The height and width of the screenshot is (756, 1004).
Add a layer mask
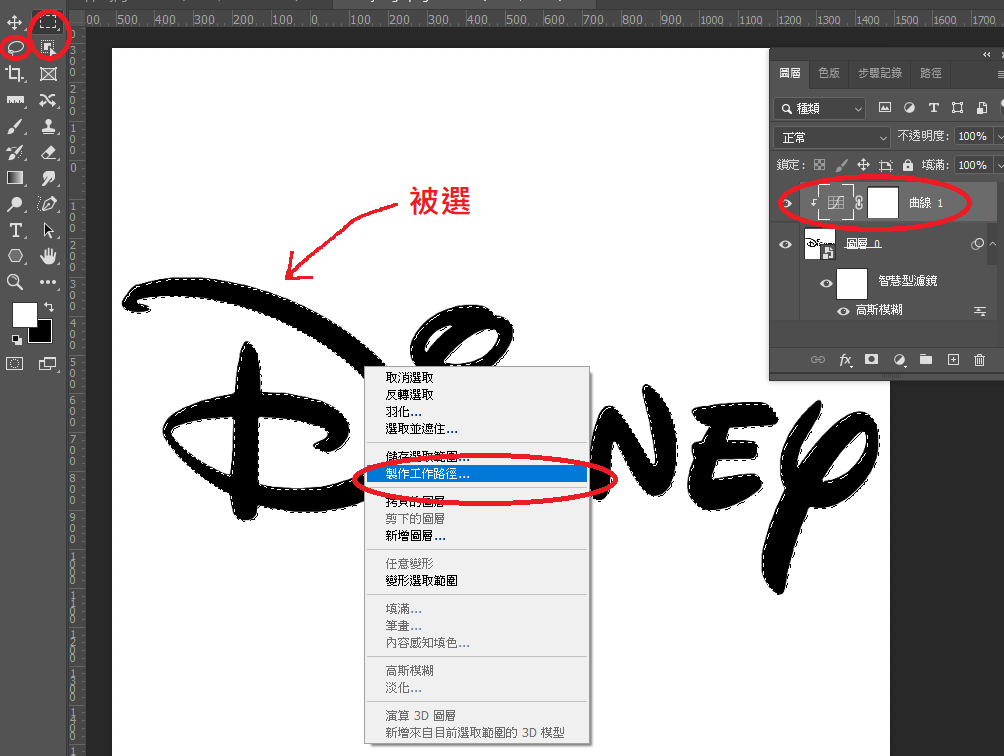pyautogui.click(x=871, y=359)
